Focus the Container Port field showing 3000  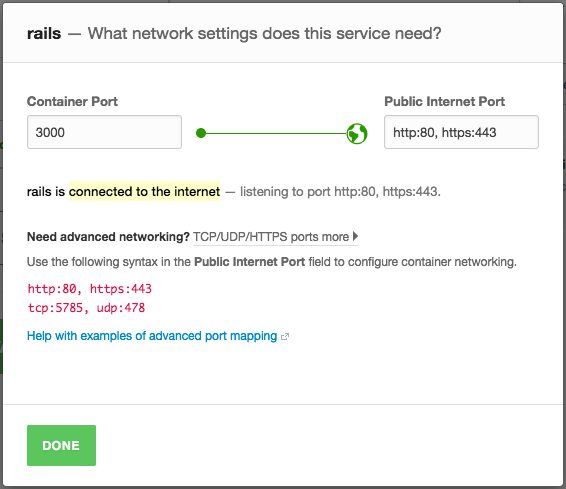tap(104, 132)
